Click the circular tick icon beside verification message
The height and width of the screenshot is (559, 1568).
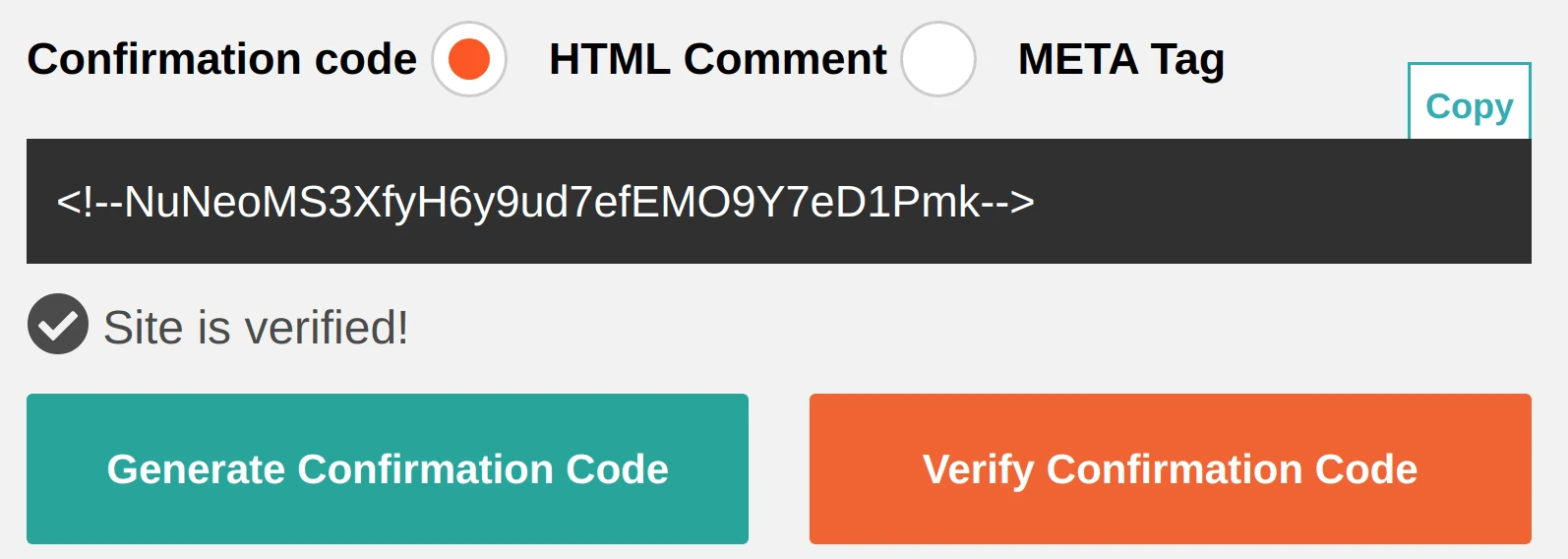(58, 324)
